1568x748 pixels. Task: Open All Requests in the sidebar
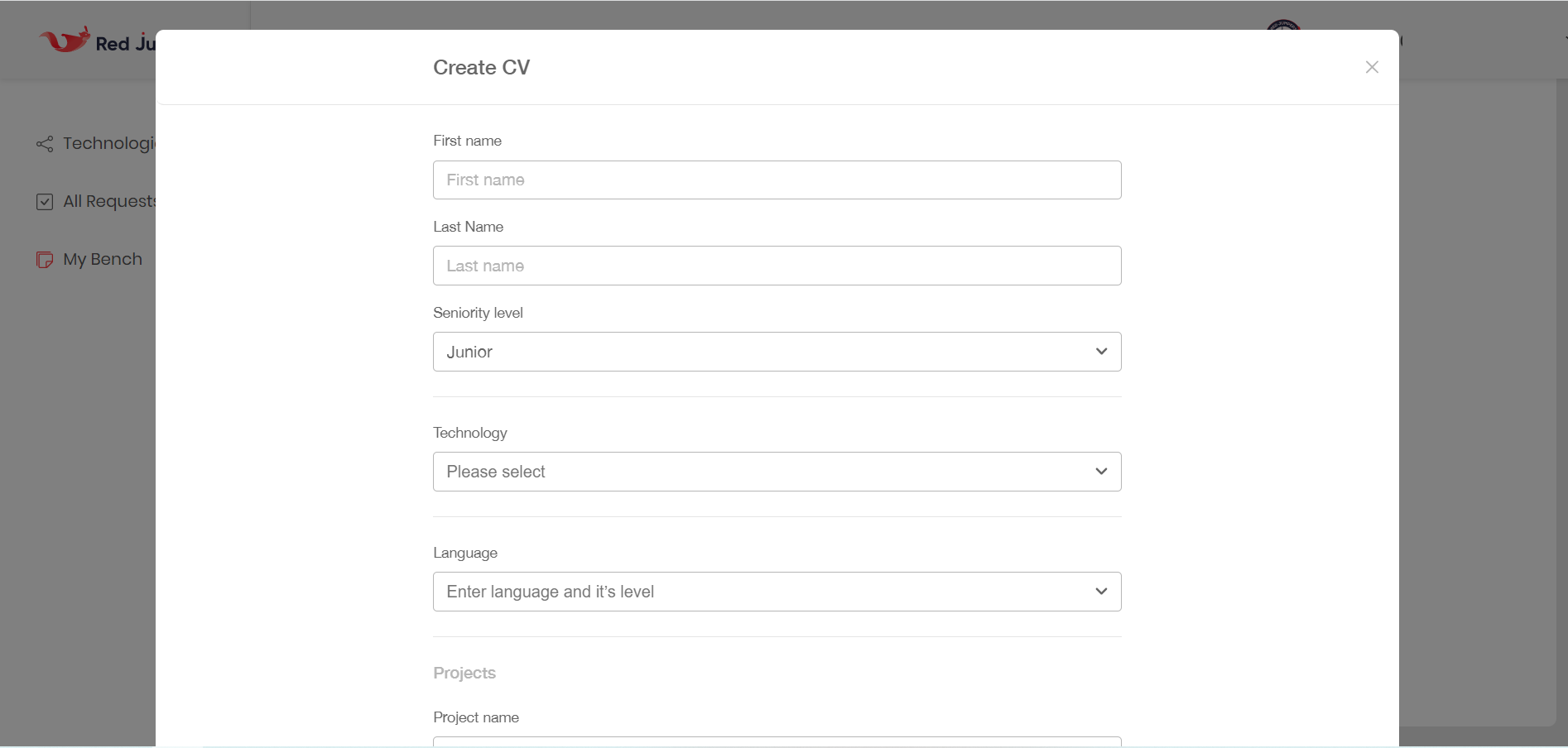click(x=109, y=202)
